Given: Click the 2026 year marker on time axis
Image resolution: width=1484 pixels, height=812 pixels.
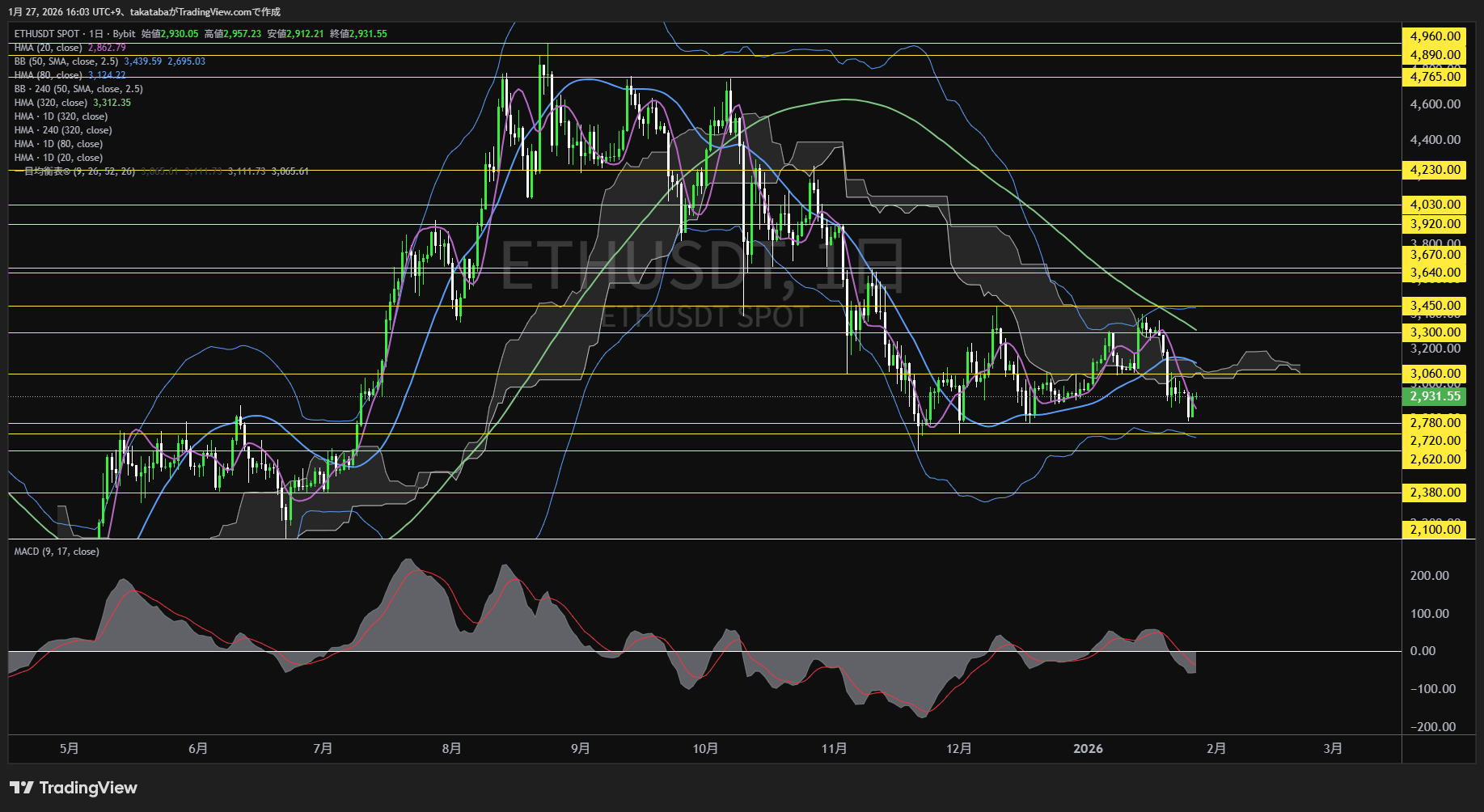Looking at the screenshot, I should tap(1088, 749).
